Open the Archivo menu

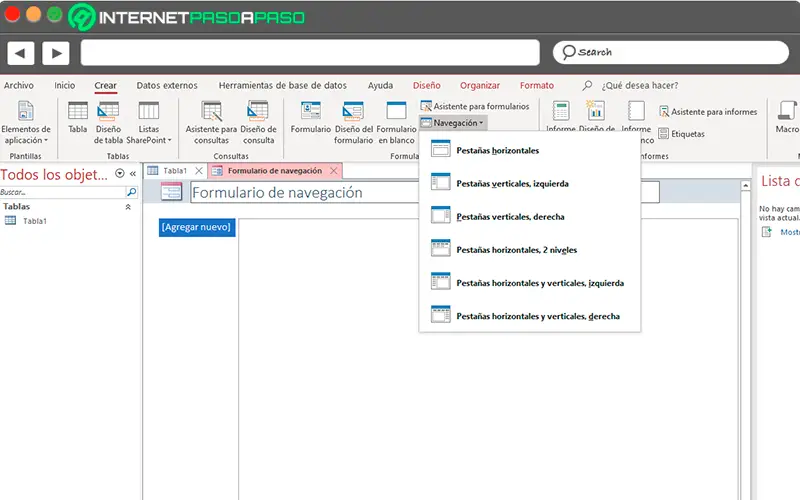(19, 85)
